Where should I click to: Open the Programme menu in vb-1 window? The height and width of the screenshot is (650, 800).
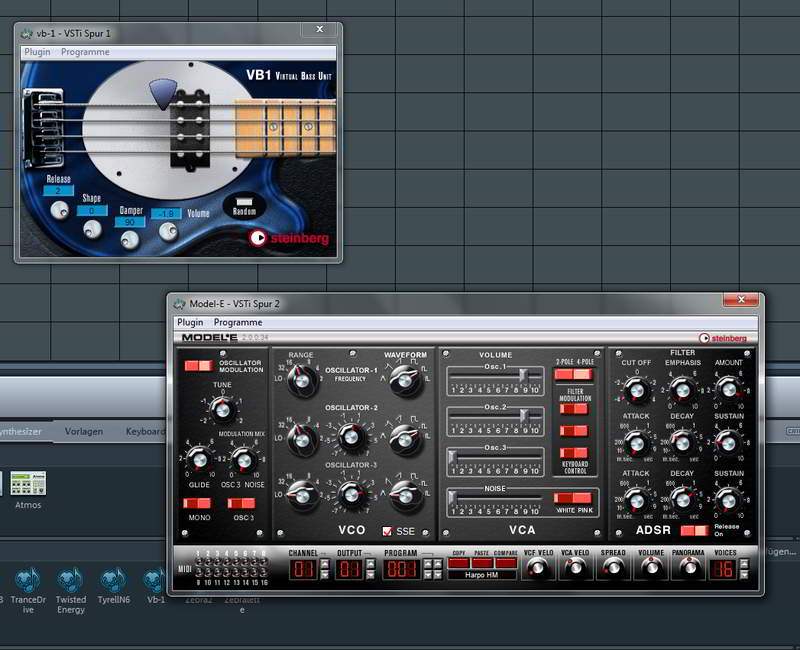pos(85,52)
